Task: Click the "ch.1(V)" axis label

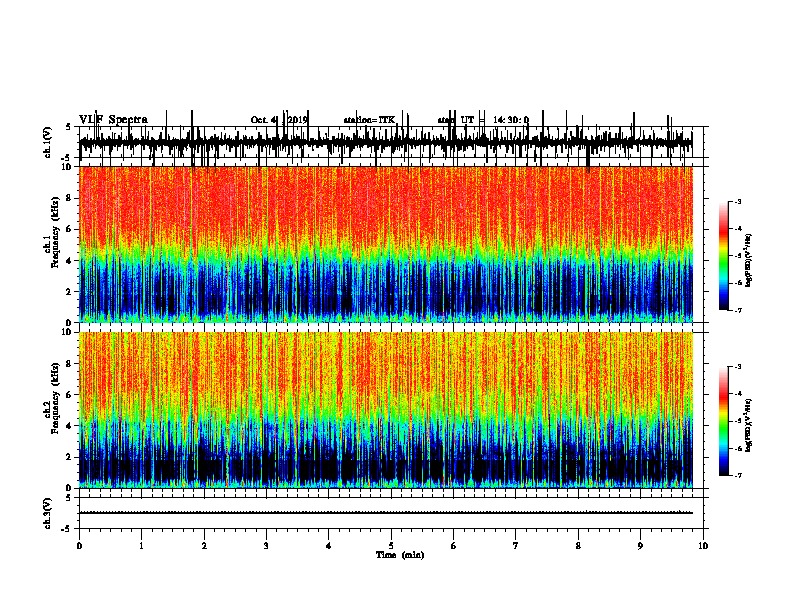Action: pyautogui.click(x=48, y=142)
